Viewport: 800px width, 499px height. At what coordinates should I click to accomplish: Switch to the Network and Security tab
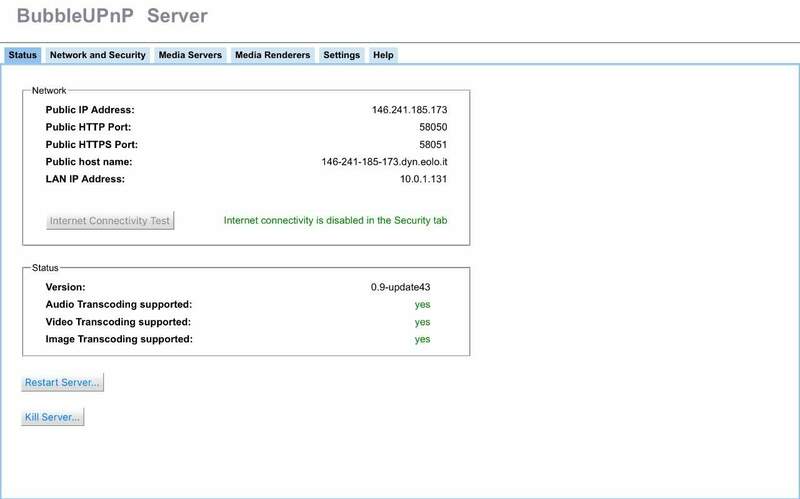pyautogui.click(x=98, y=55)
